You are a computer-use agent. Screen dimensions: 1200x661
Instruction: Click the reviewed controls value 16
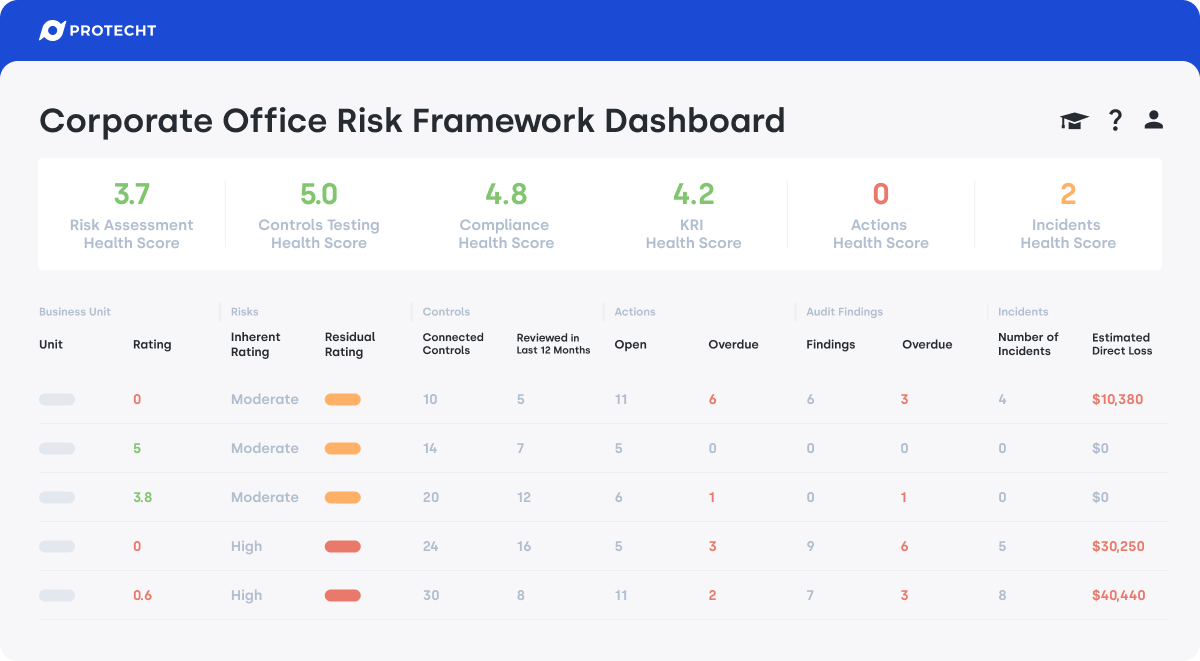pos(524,546)
